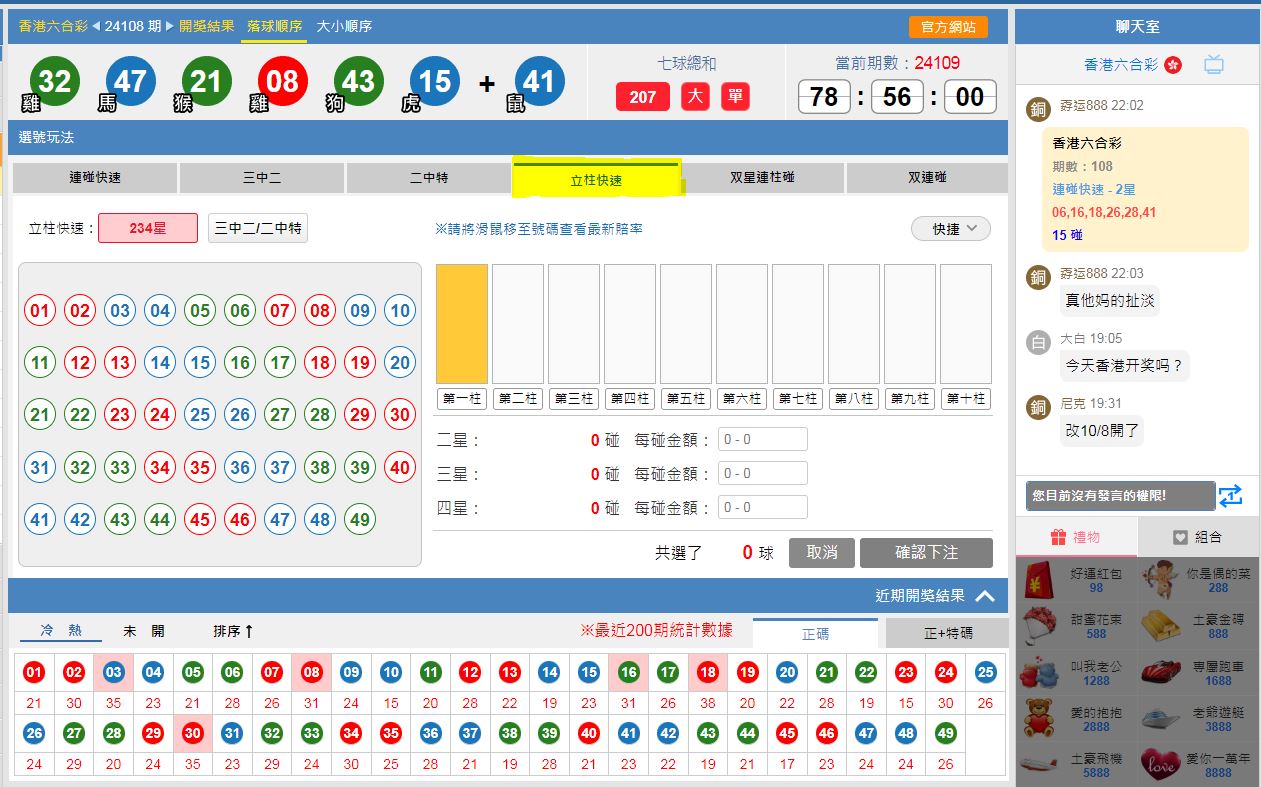
Task: Pick number 17 in the selection grid
Action: point(280,362)
